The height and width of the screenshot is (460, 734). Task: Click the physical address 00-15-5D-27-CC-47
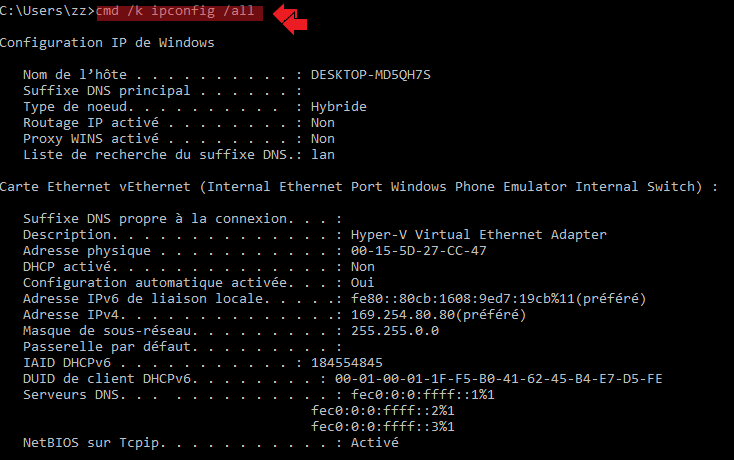419,250
